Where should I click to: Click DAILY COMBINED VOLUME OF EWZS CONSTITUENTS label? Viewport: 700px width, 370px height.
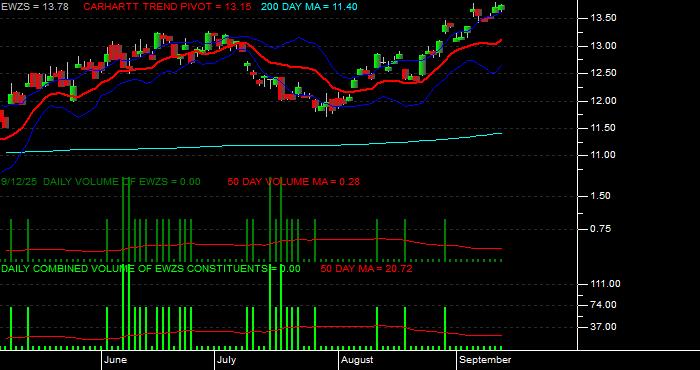pos(150,269)
